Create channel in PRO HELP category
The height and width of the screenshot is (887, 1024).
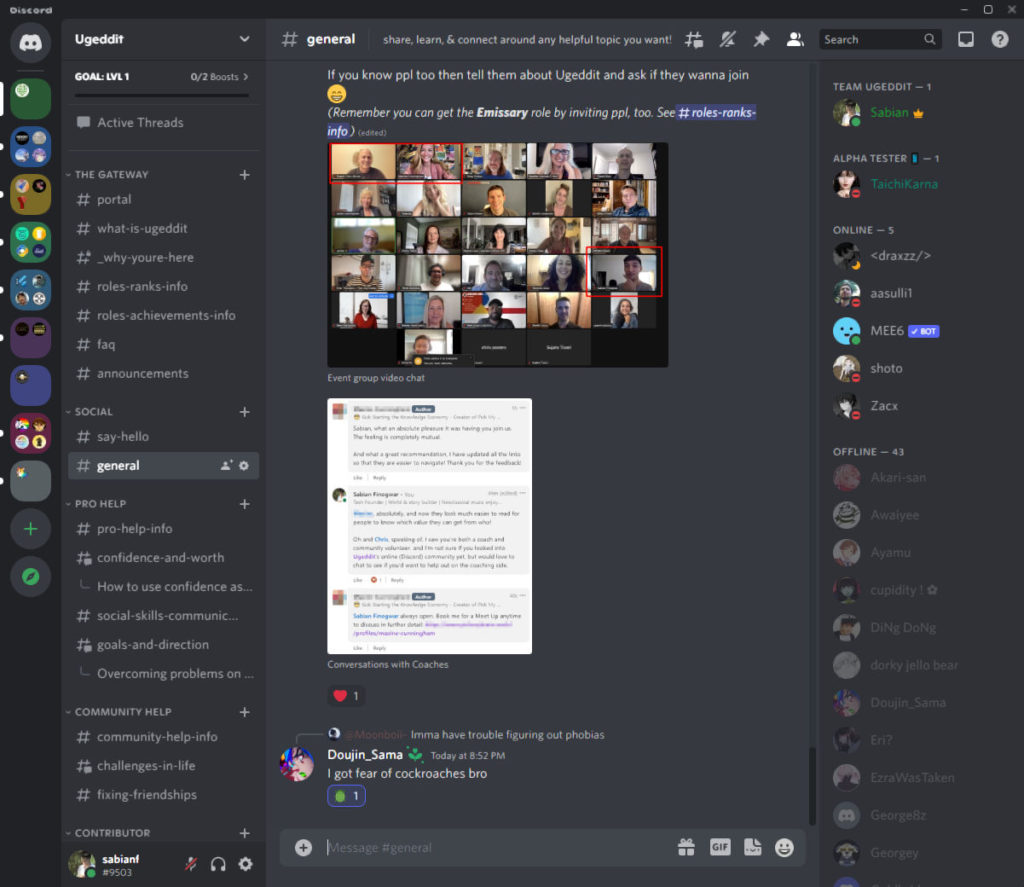point(244,504)
